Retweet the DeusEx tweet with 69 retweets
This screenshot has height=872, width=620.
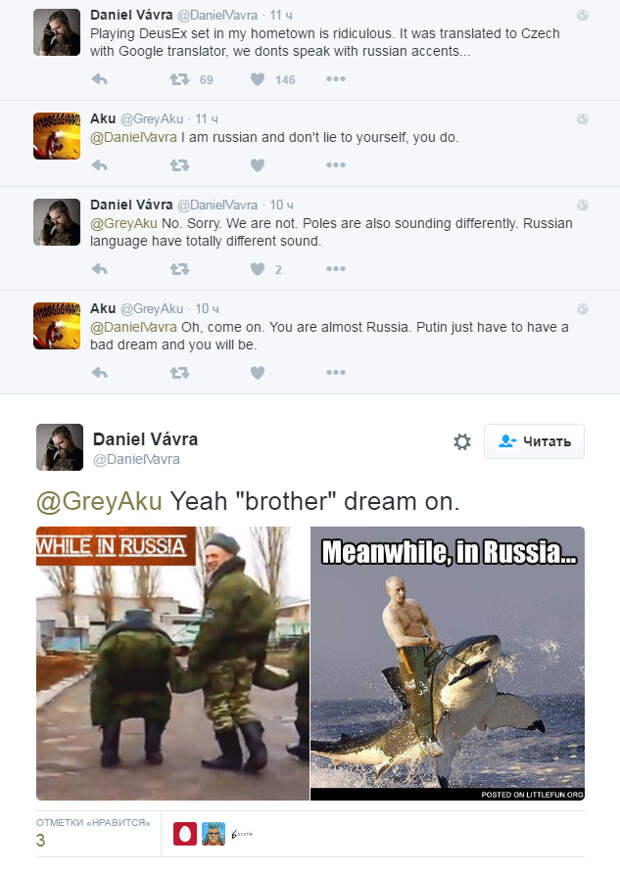179,80
